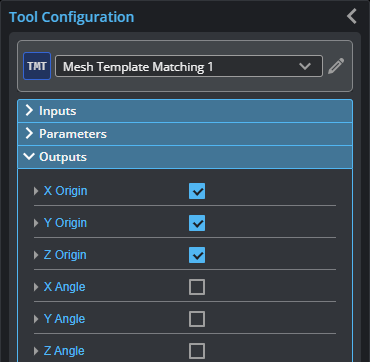
Task: Click the Y Angle label link
Action: pos(64,319)
